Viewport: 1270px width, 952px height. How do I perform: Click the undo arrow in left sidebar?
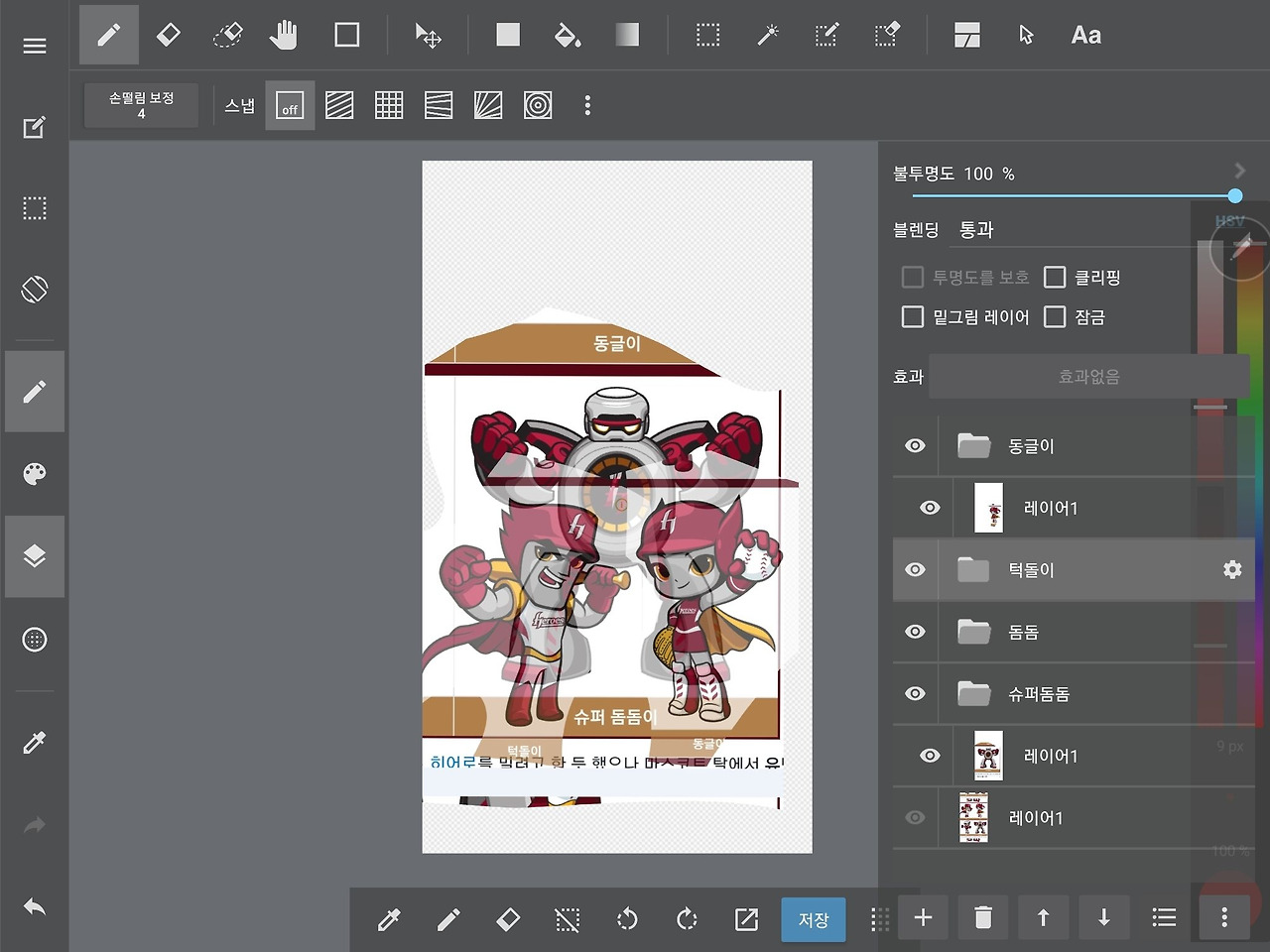pos(35,906)
